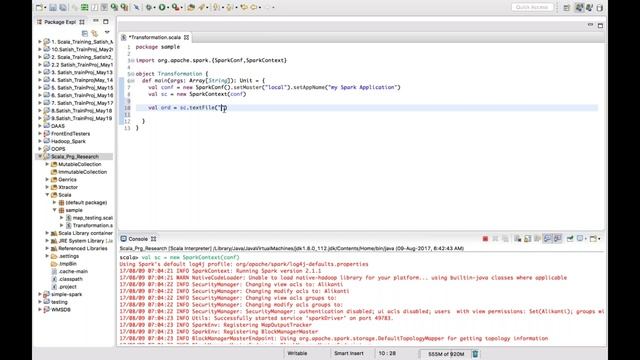Close the Transformation.scala editor tab

(x=187, y=37)
